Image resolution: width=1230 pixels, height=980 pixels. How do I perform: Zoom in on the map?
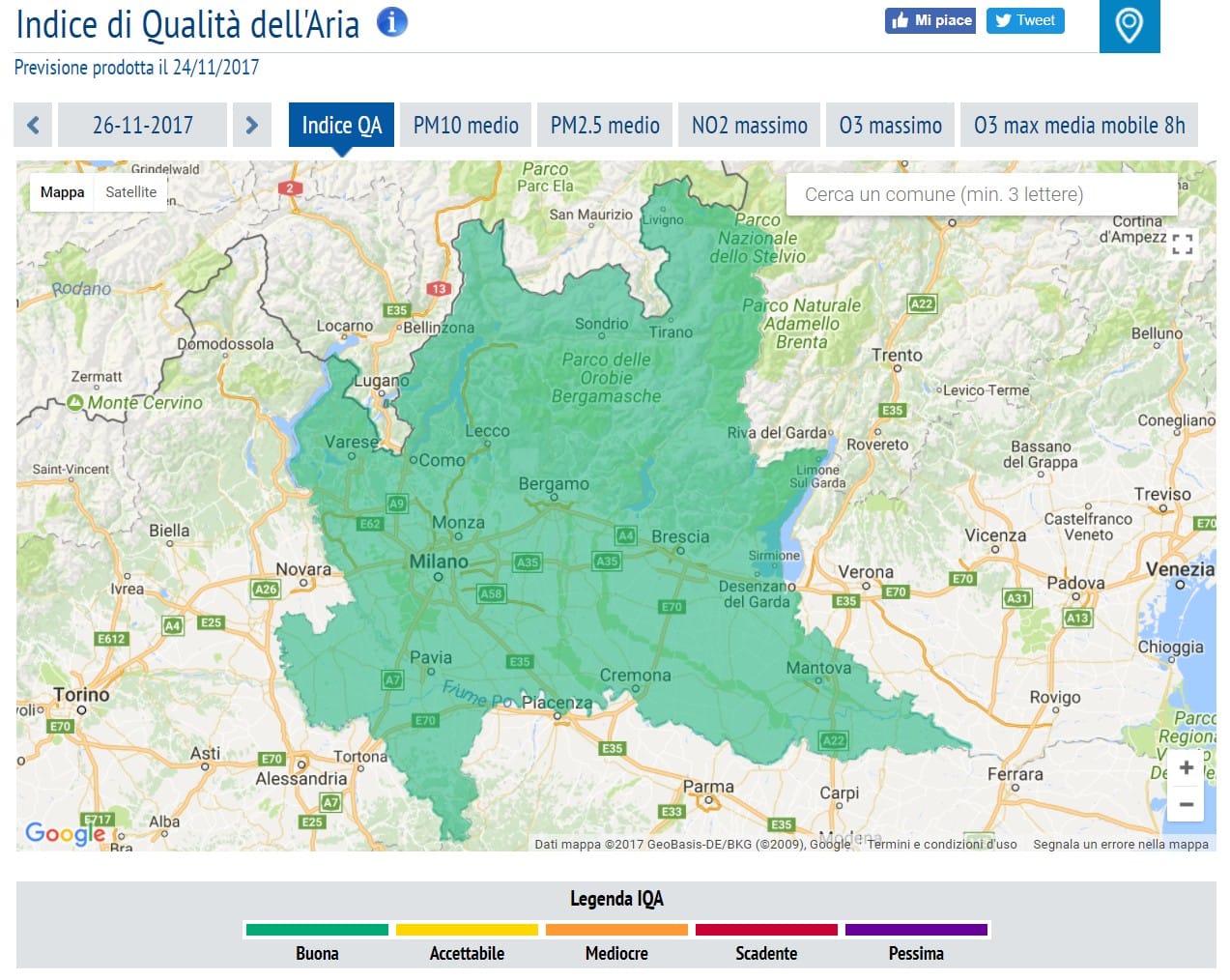pos(1186,767)
